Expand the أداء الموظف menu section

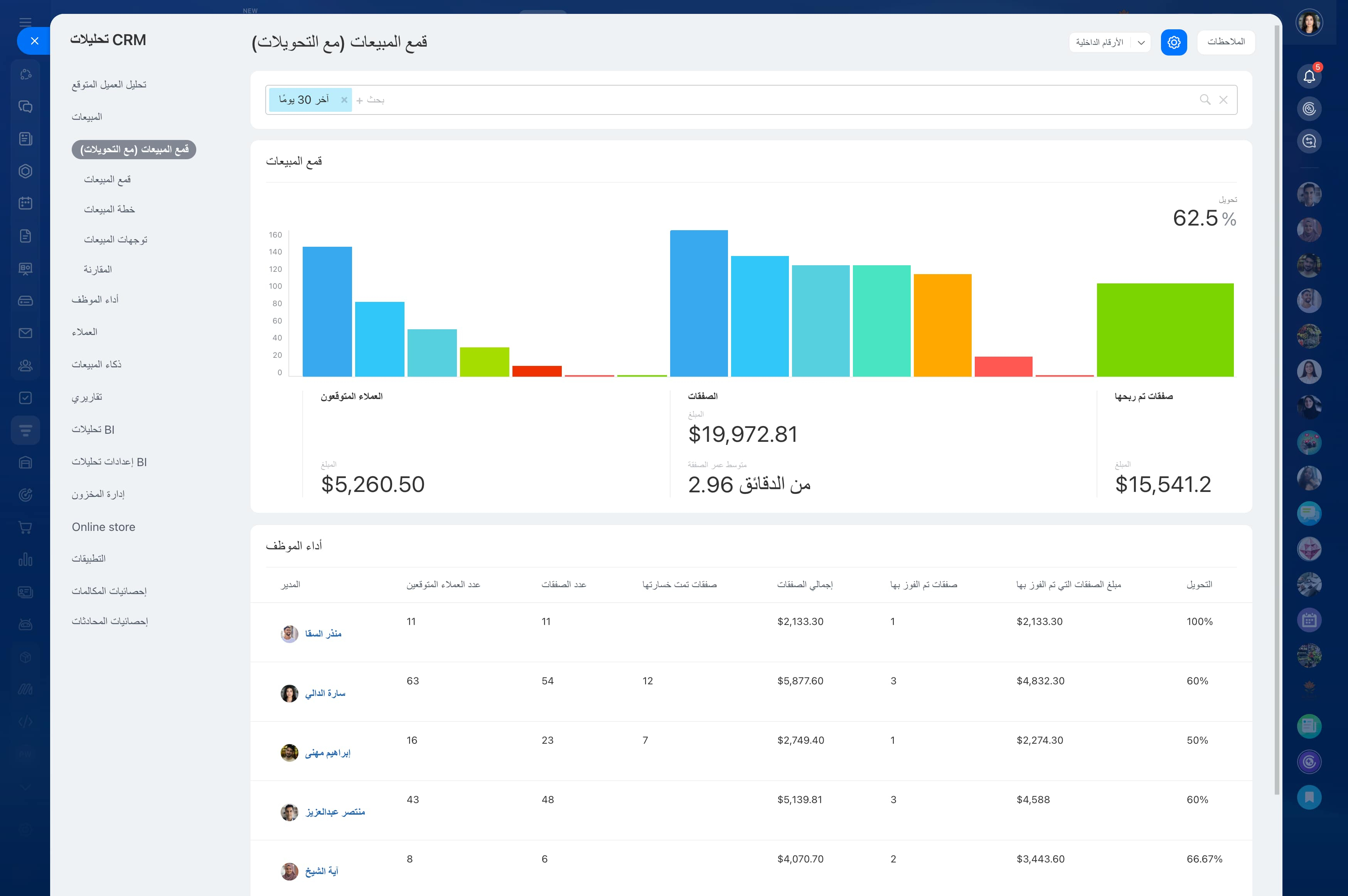coord(95,300)
